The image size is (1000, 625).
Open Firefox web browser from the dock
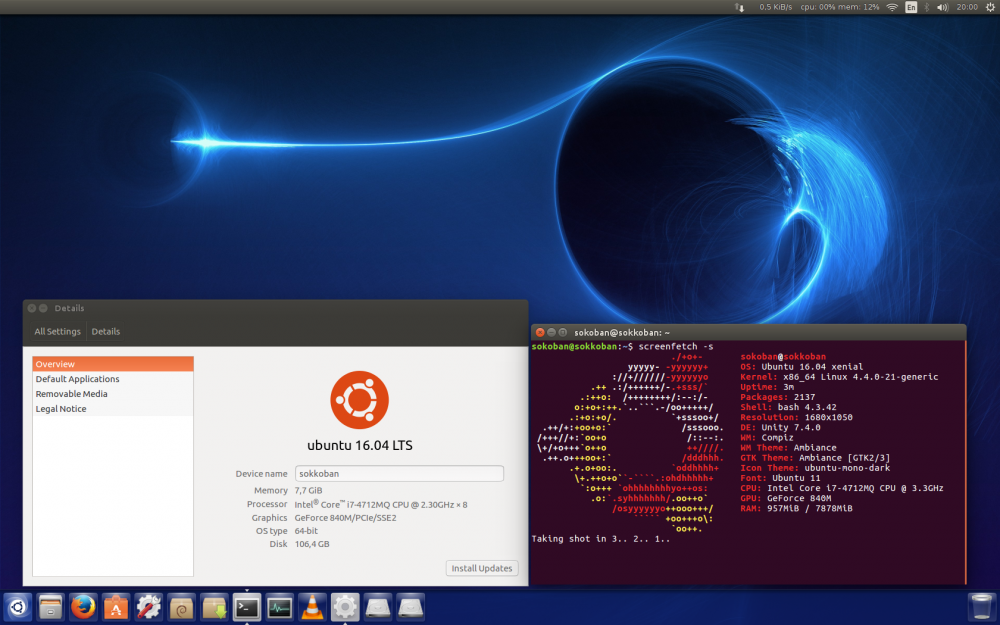(83, 607)
